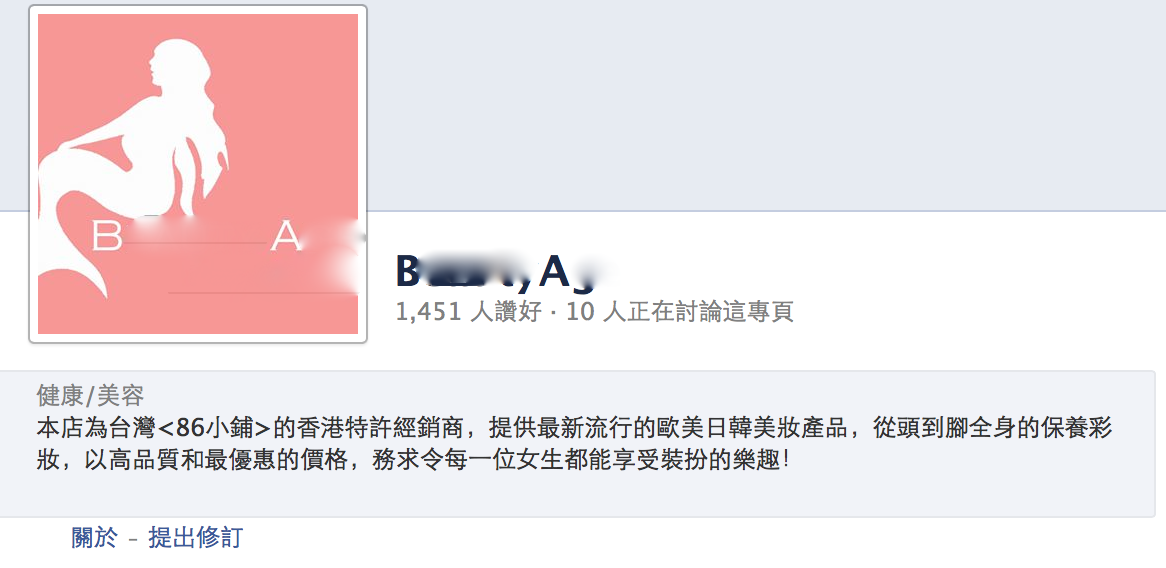This screenshot has width=1166, height=568.
Task: Select the 健康/美容 category label
Action: (x=90, y=396)
